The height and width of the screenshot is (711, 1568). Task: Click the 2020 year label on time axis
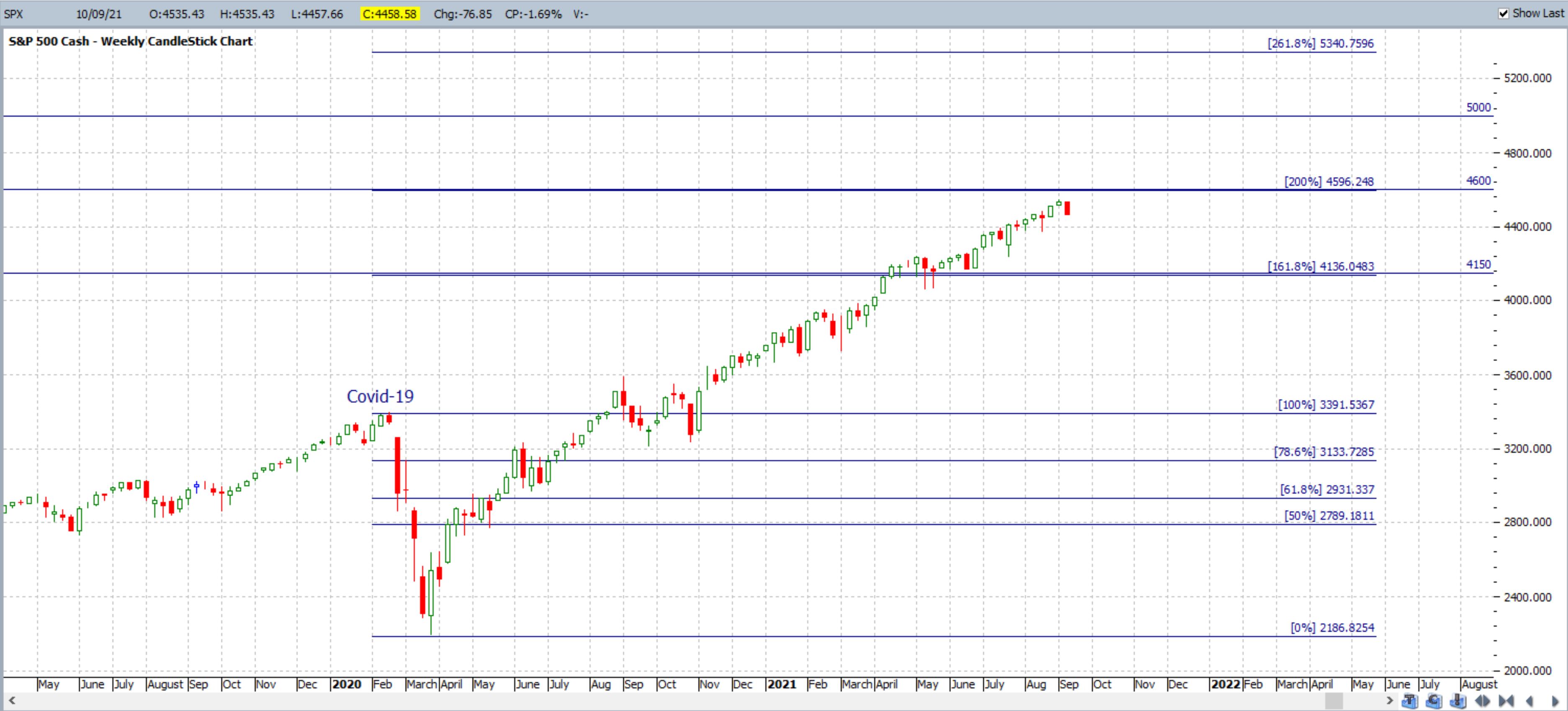(347, 684)
